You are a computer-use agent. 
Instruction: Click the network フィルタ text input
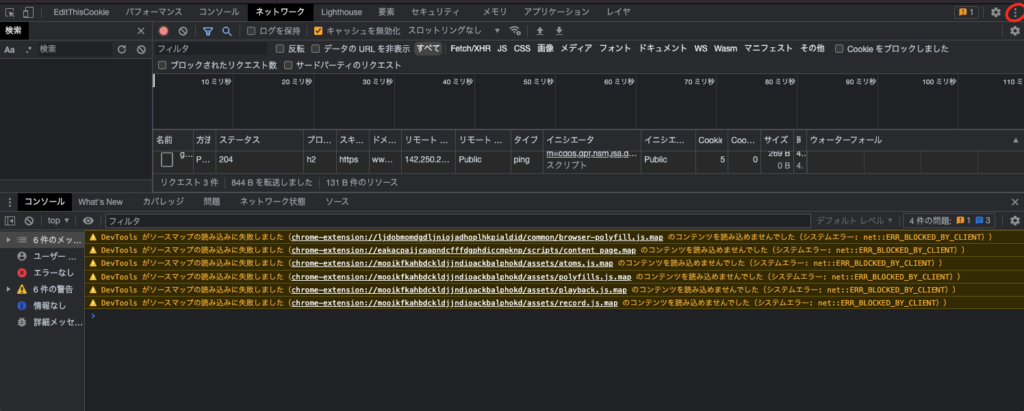(210, 48)
